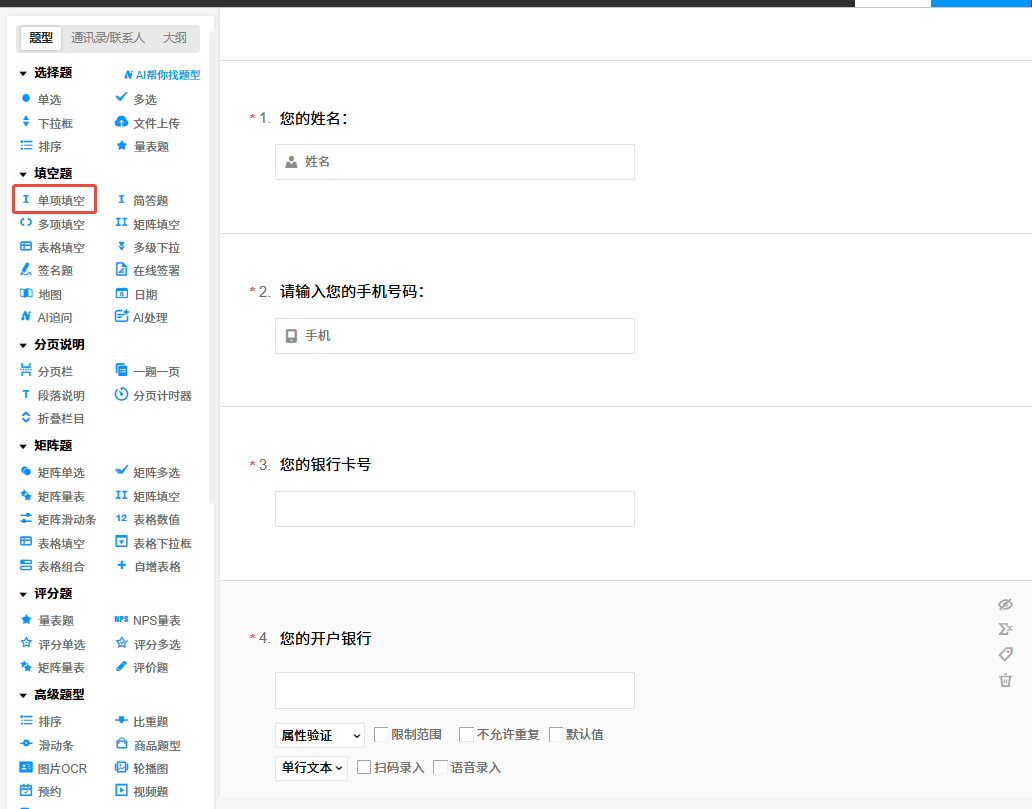Insert a 轮播图 carousel item
This screenshot has width=1032, height=809.
click(142, 768)
